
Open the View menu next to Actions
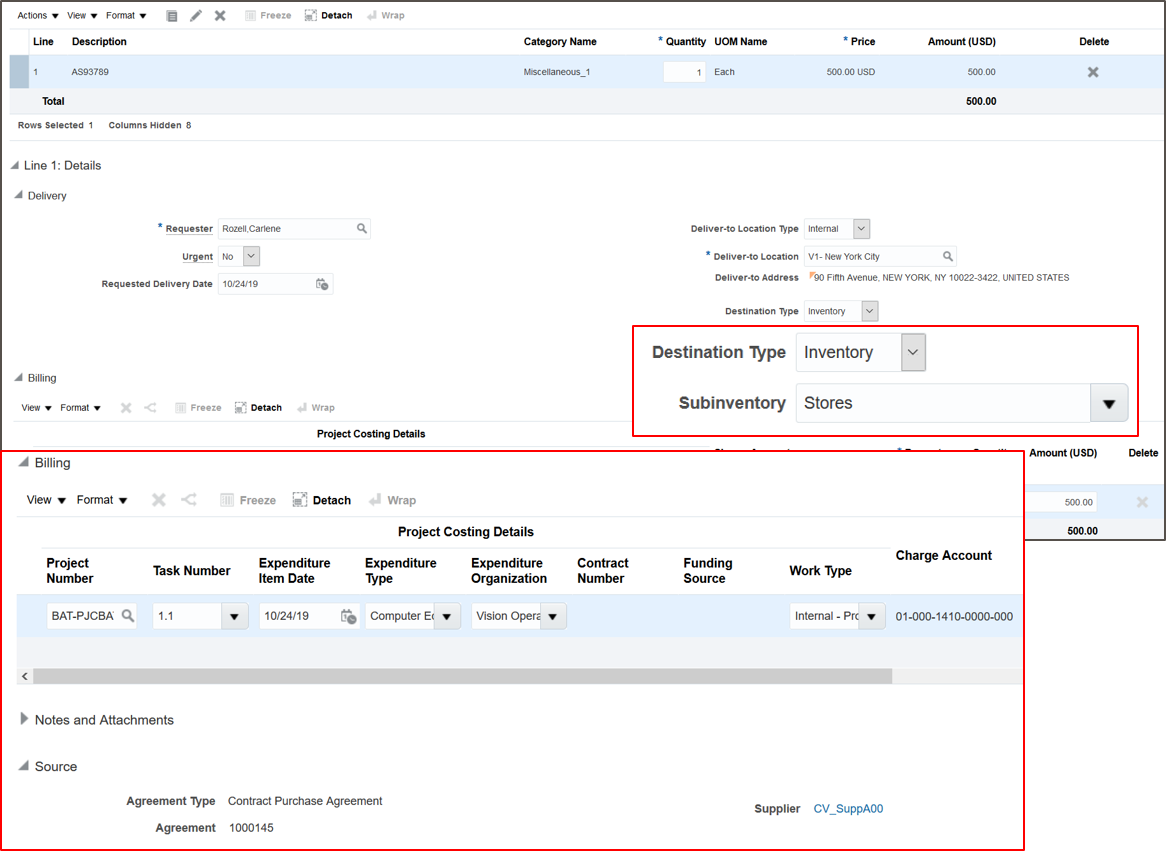point(82,16)
